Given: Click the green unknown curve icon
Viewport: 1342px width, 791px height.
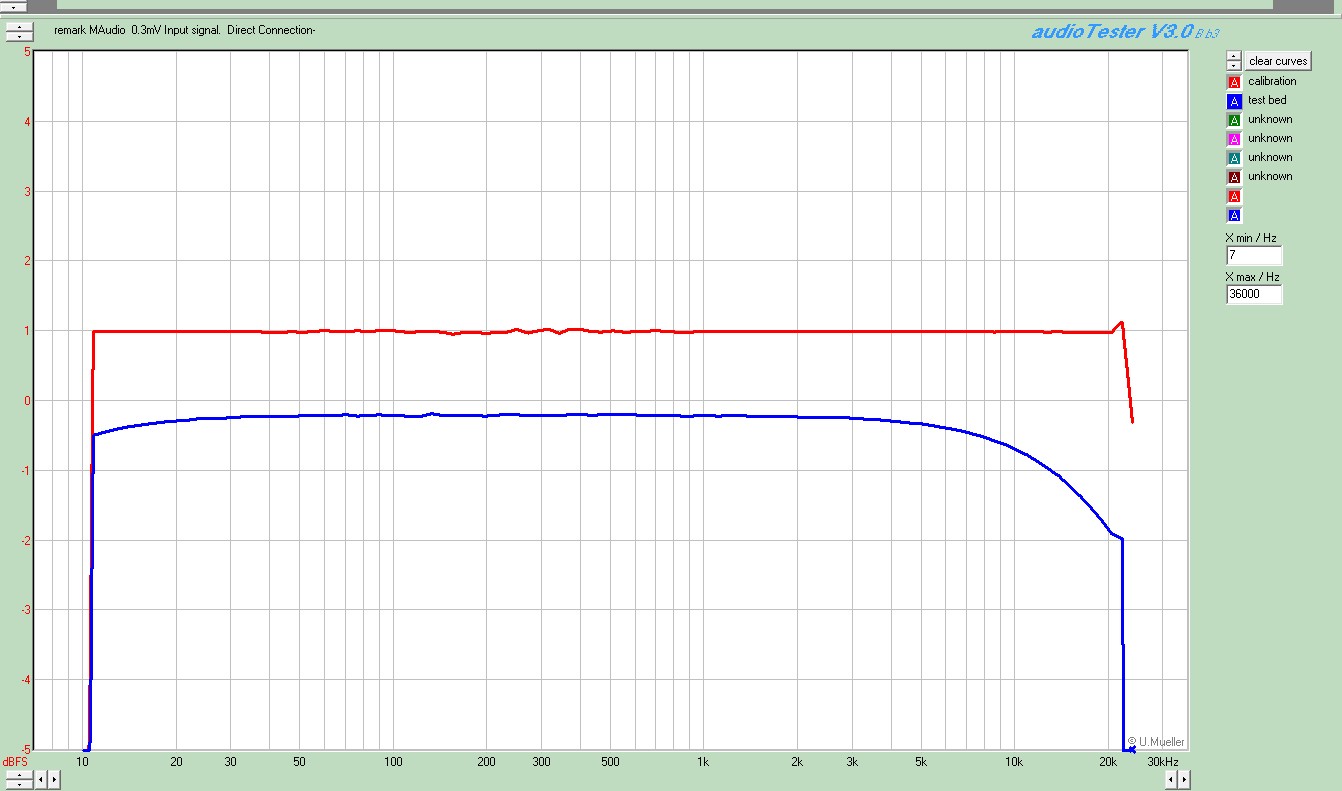Looking at the screenshot, I should pyautogui.click(x=1234, y=120).
